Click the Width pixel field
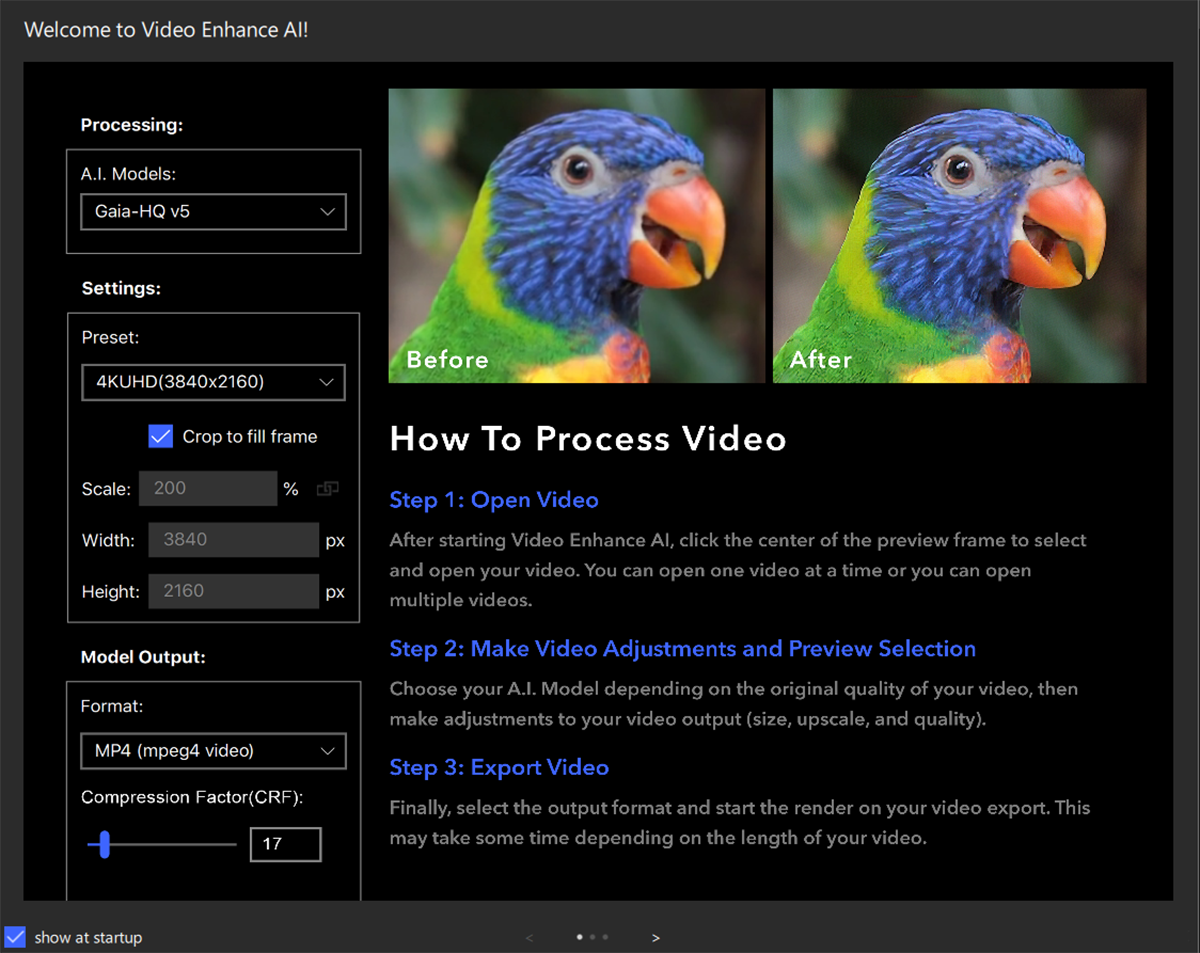Viewport: 1200px width, 953px height. coord(233,540)
